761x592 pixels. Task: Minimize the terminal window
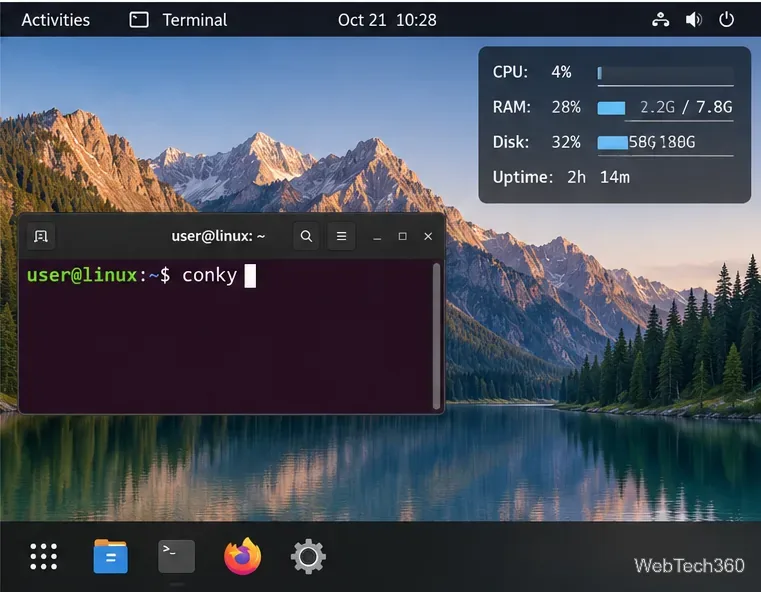point(377,237)
